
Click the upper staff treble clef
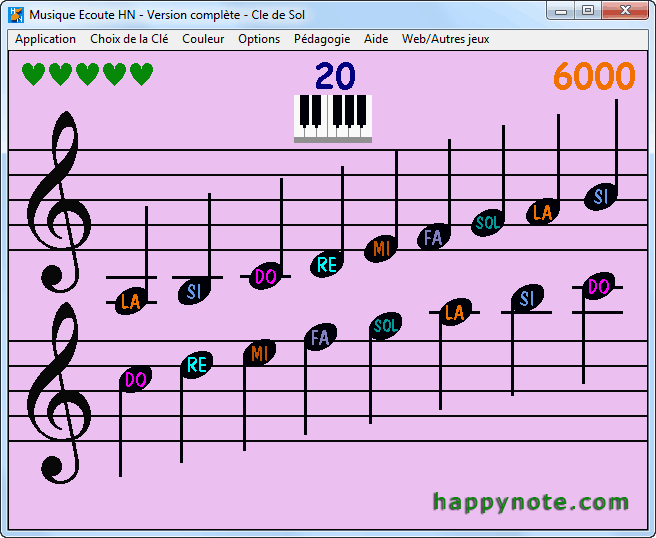pyautogui.click(x=59, y=202)
